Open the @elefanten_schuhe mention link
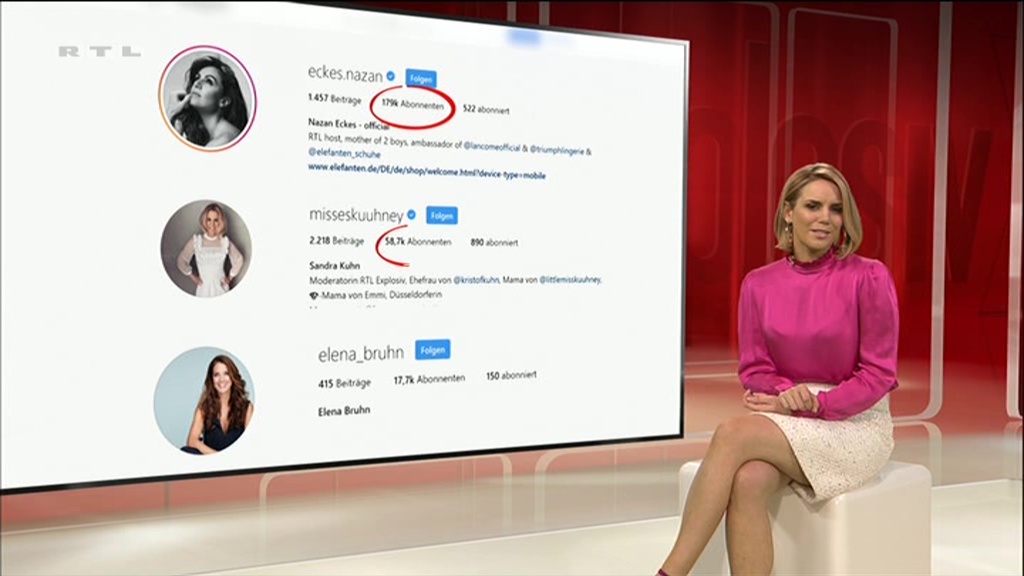The image size is (1024, 576). click(344, 153)
